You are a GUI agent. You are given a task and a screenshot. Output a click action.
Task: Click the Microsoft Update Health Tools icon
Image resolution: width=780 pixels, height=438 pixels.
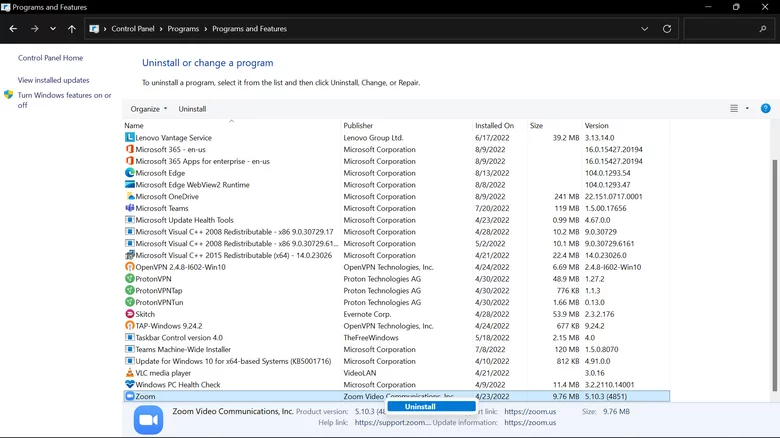pos(129,220)
